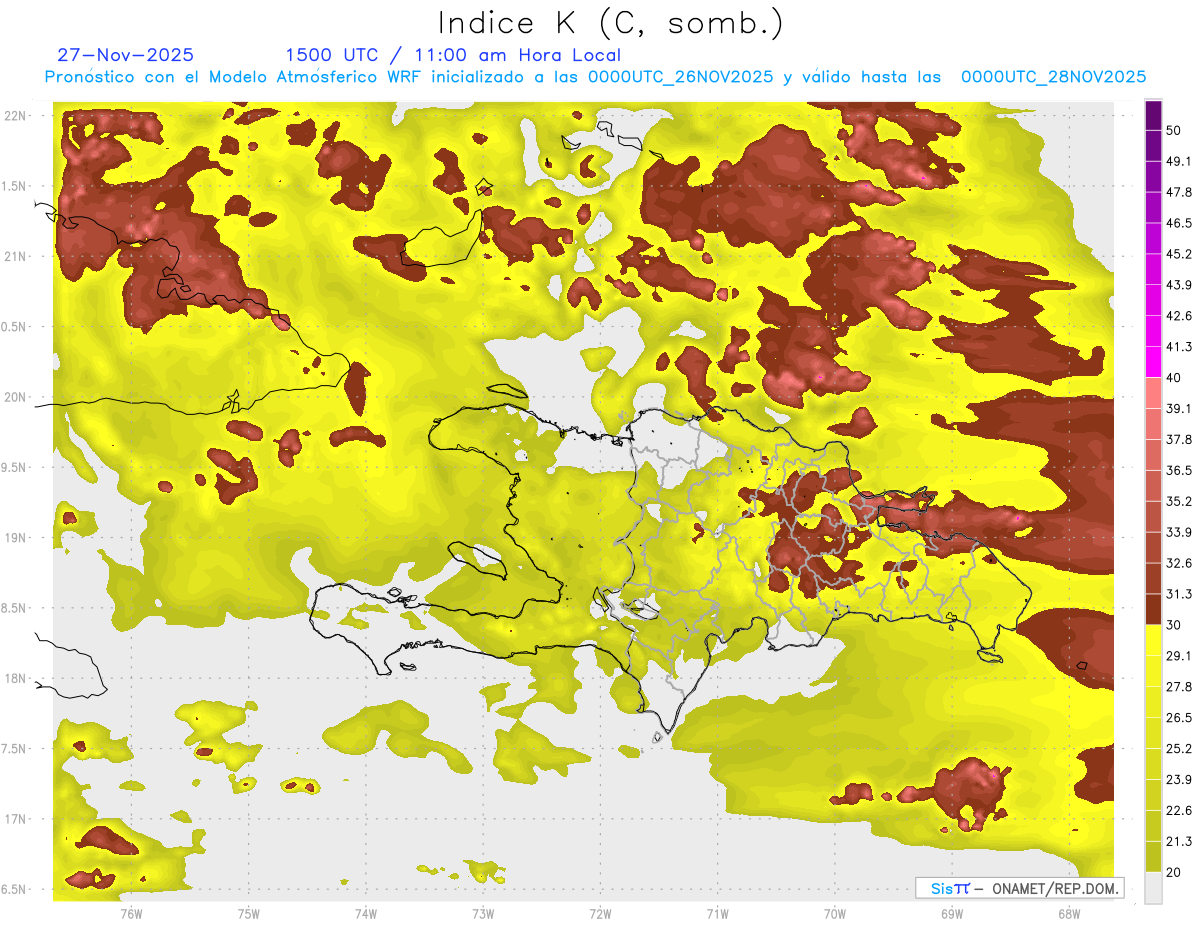Click color scale value "32.6"
The height and width of the screenshot is (927, 1200).
(1178, 563)
